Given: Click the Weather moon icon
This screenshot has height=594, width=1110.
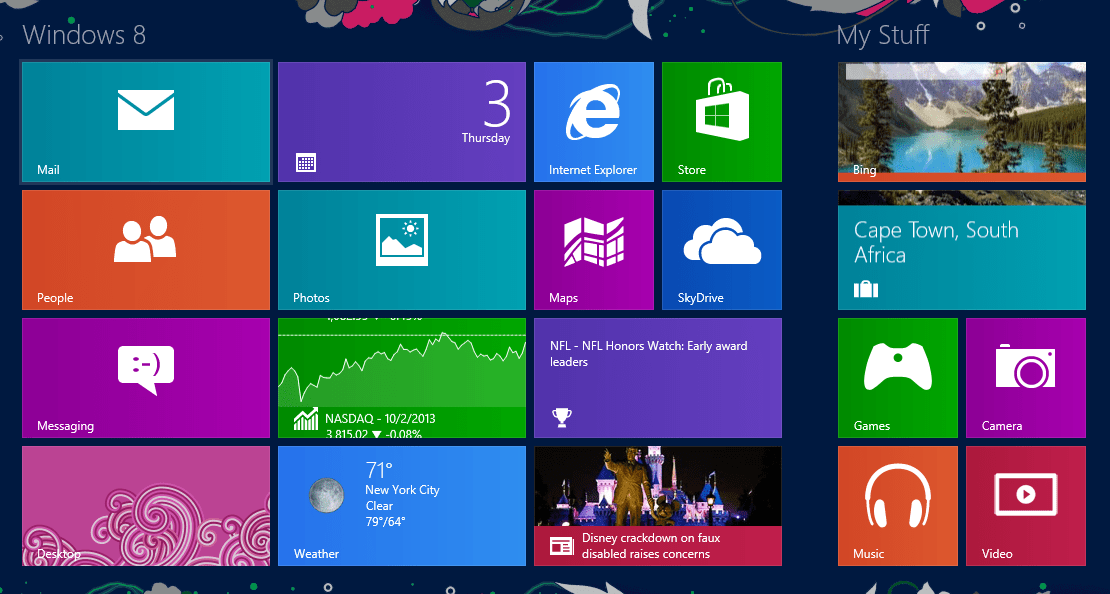Looking at the screenshot, I should point(326,494).
